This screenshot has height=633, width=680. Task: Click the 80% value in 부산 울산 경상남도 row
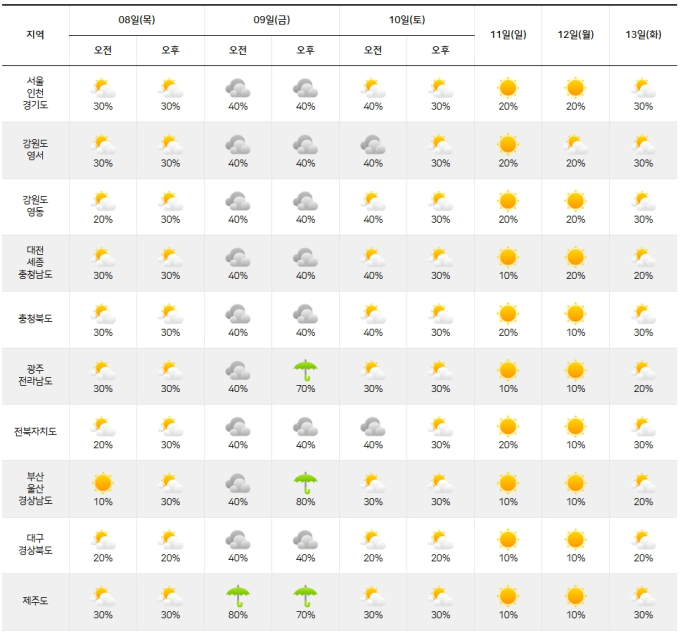[305, 502]
